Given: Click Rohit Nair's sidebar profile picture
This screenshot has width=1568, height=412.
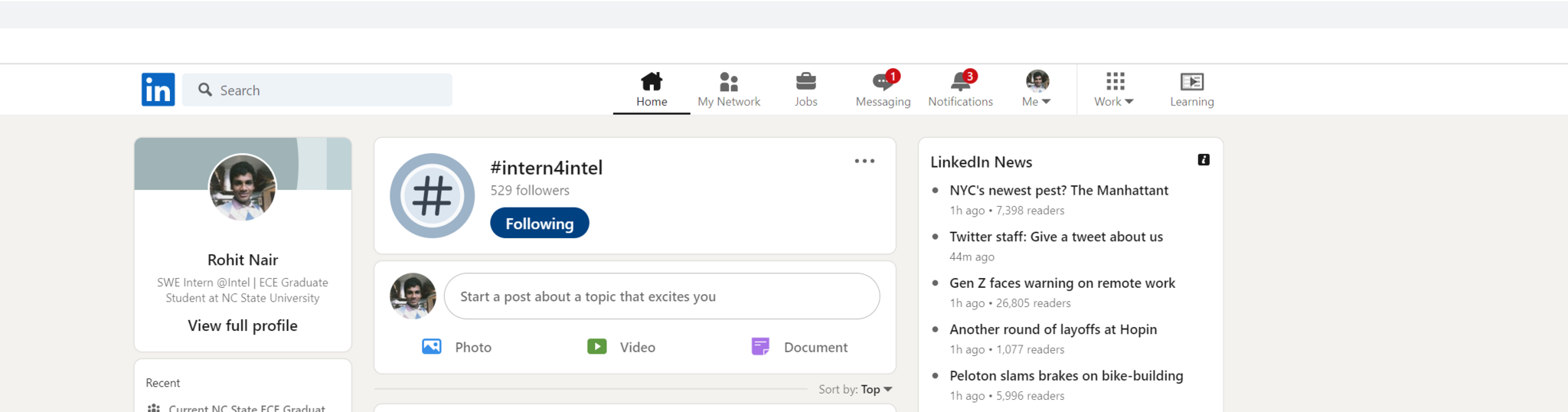Looking at the screenshot, I should [x=243, y=188].
